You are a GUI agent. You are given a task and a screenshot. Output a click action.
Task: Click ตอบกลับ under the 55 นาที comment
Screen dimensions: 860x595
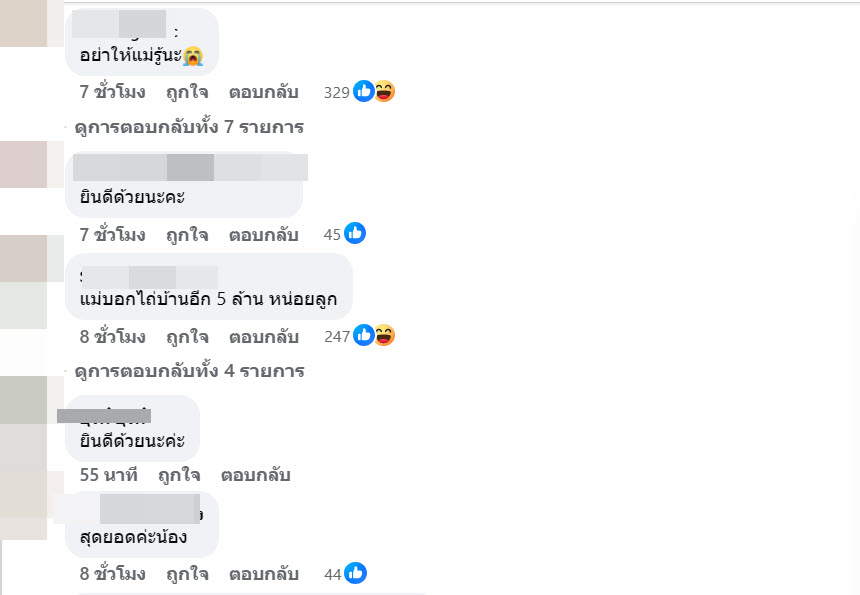pos(255,475)
